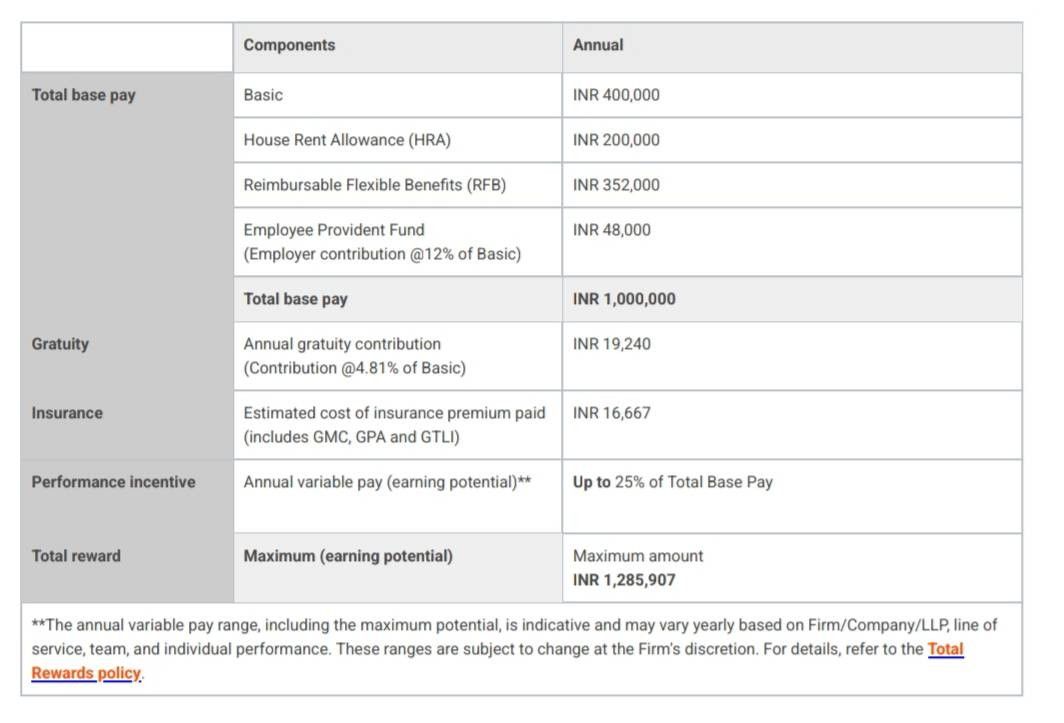Select the estimated insurance premium cell
The image size is (1064, 723).
tap(398, 425)
